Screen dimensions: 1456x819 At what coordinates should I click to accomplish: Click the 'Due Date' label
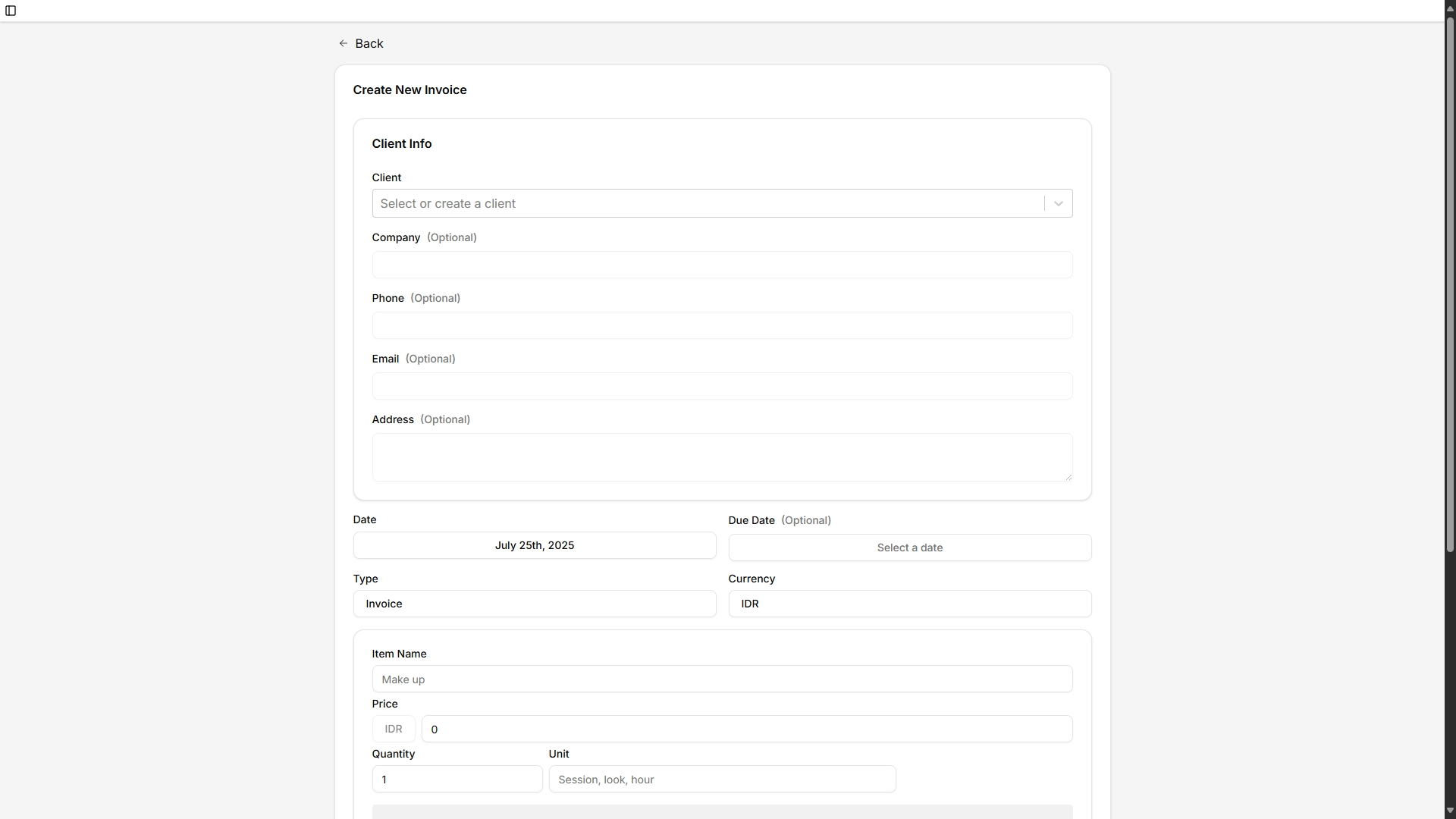coord(752,520)
